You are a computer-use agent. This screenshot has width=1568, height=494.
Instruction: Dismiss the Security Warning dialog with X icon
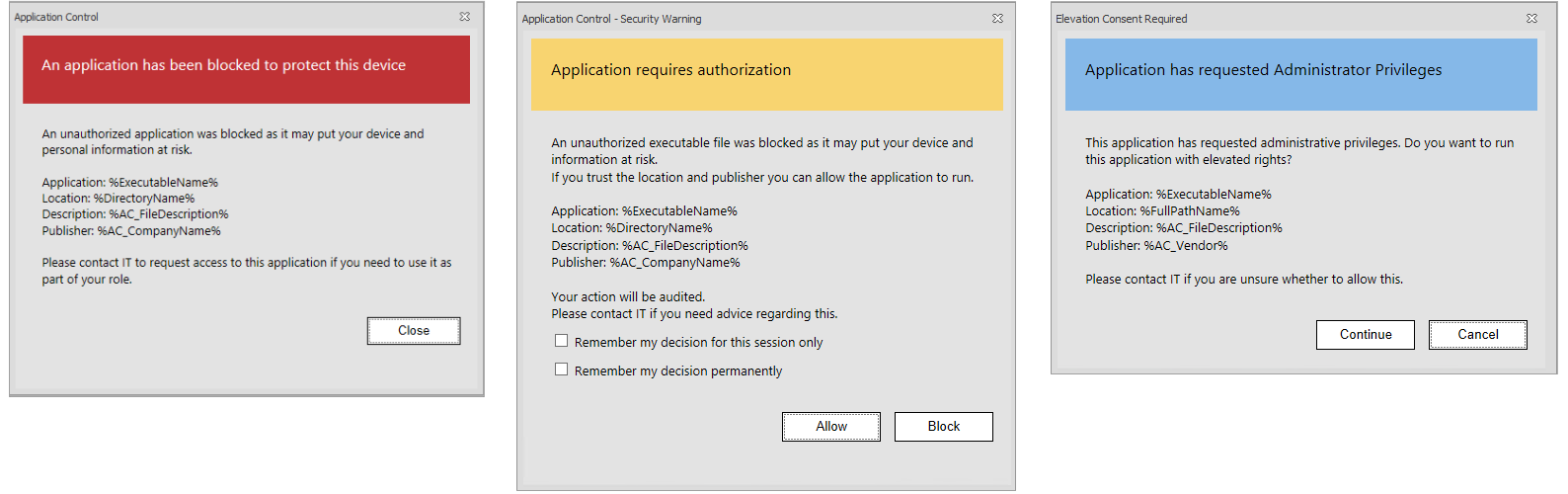(997, 19)
